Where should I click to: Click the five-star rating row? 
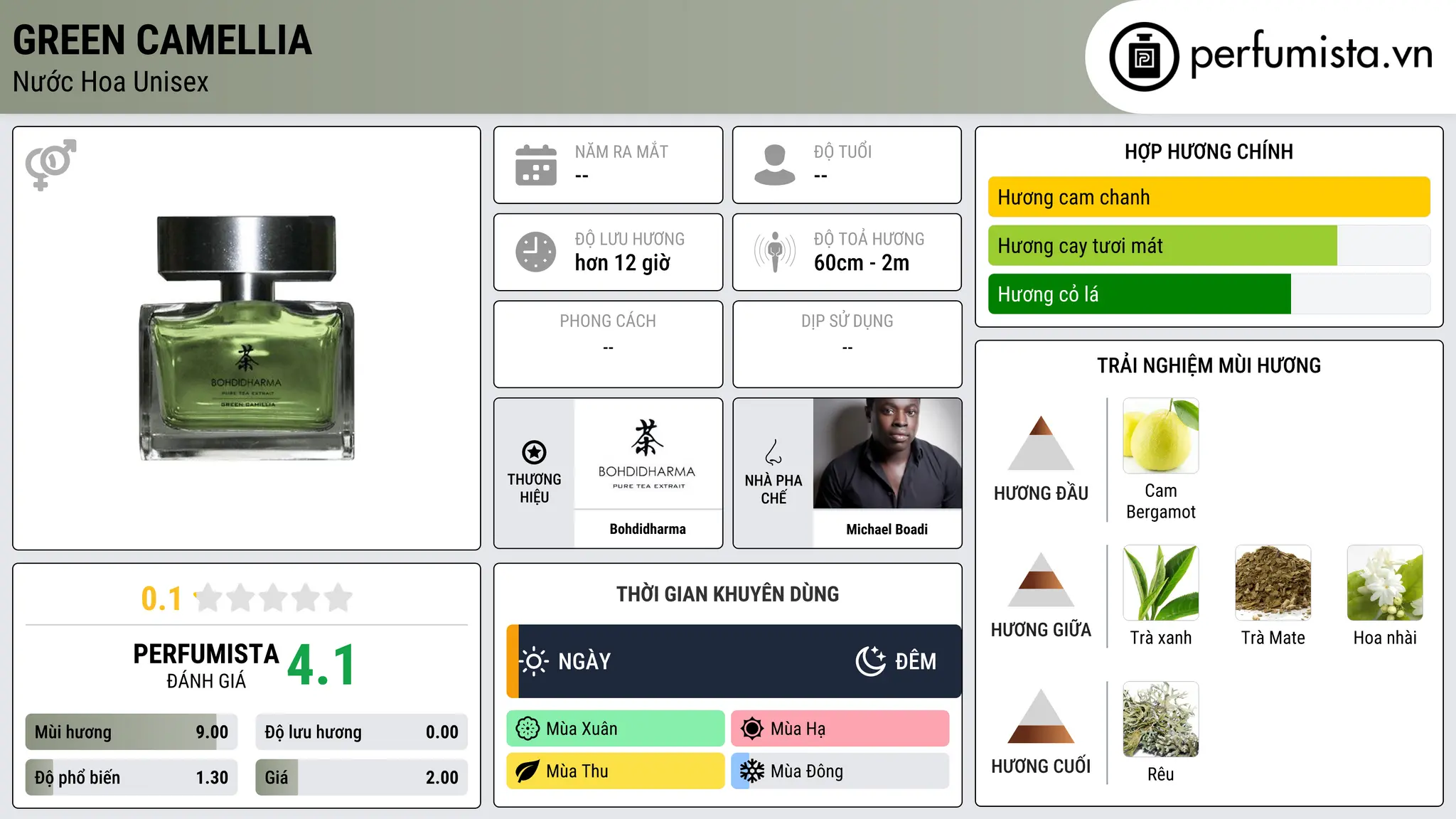(273, 598)
